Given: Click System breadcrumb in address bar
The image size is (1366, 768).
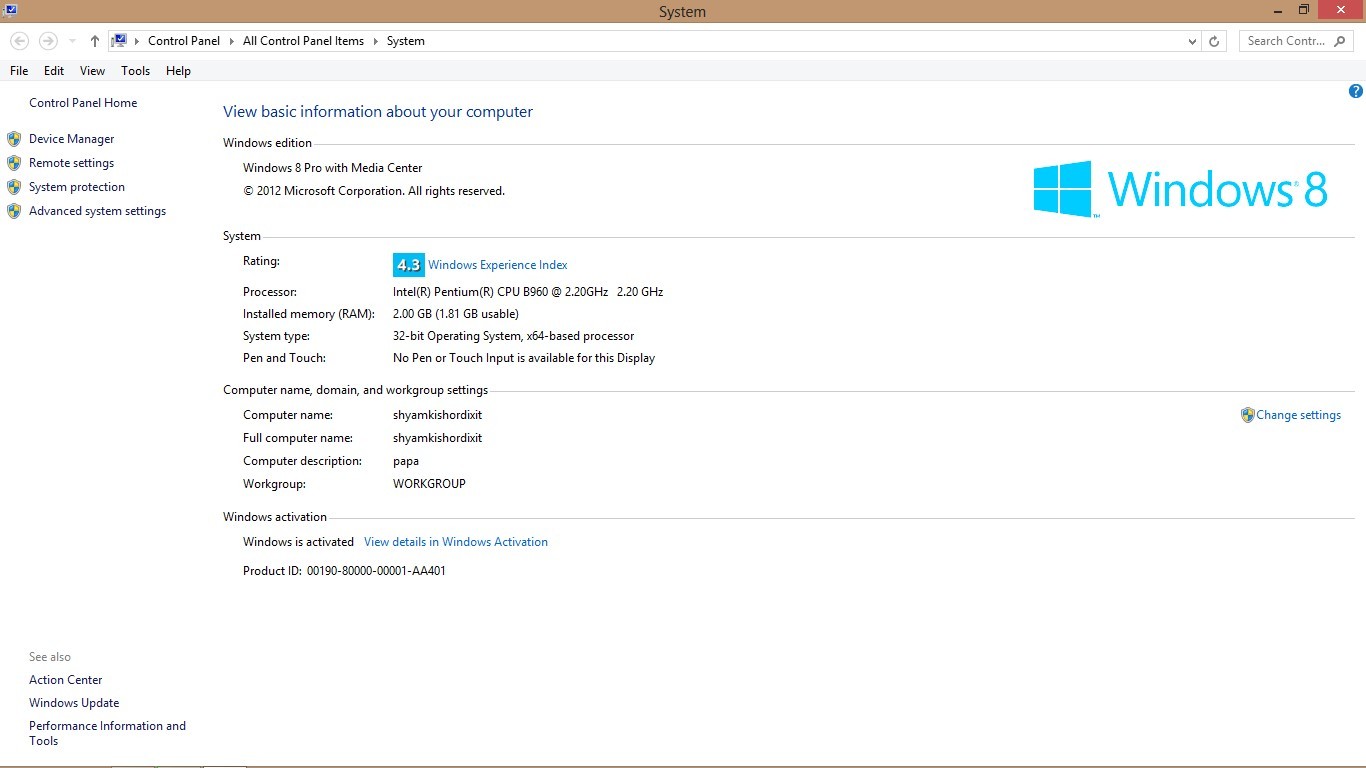Looking at the screenshot, I should click(406, 41).
